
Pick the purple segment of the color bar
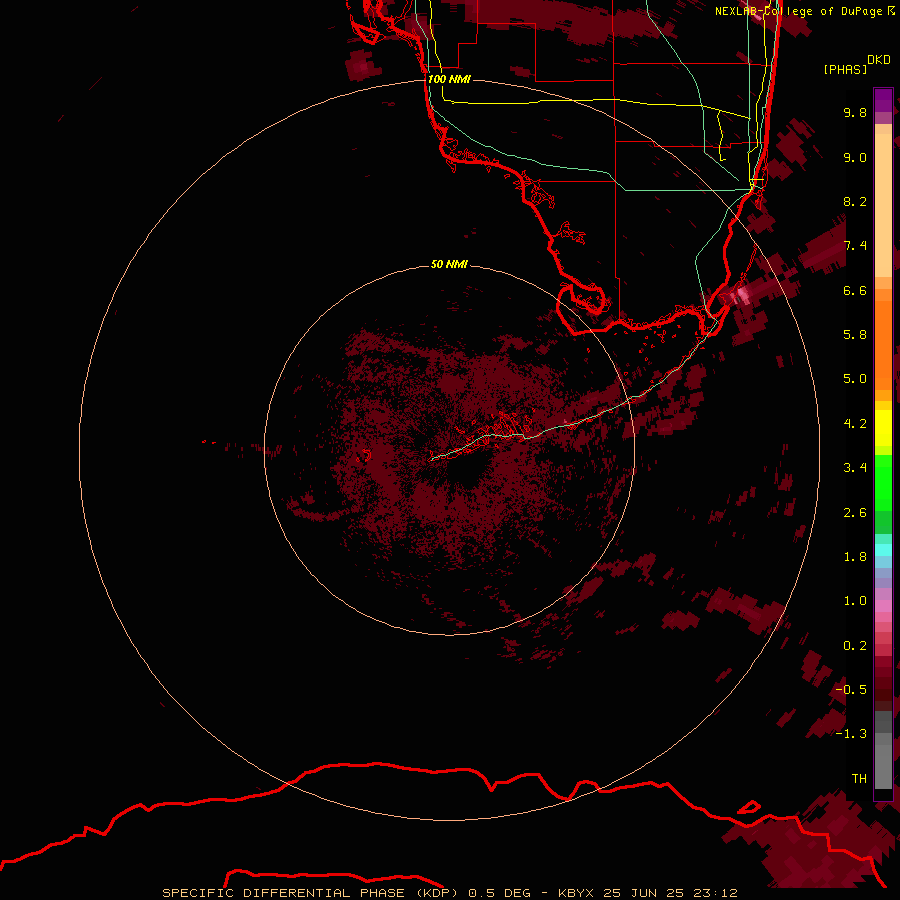coord(883,100)
